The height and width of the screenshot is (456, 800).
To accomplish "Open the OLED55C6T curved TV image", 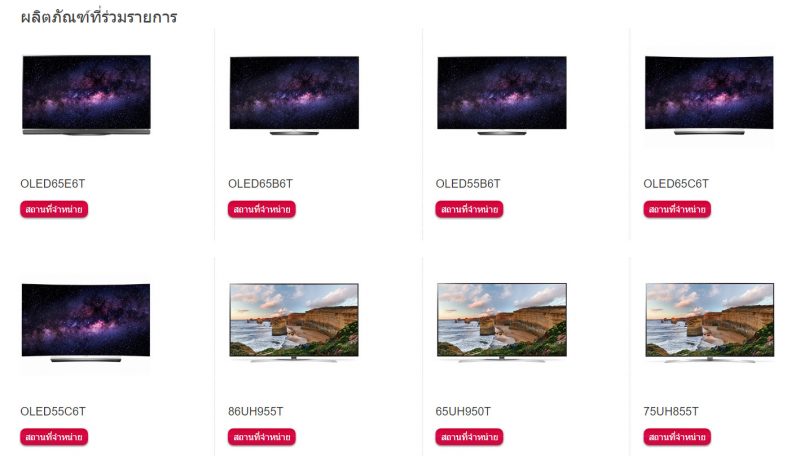I will coord(86,322).
